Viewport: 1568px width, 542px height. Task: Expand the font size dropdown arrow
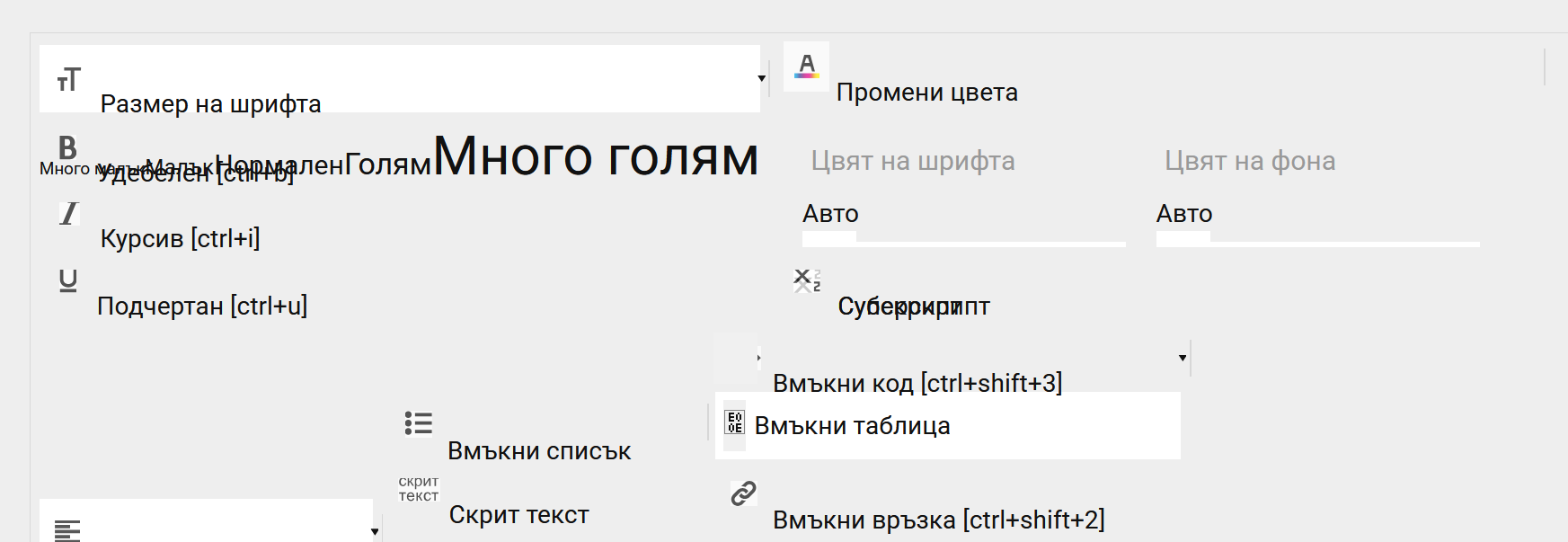point(761,79)
